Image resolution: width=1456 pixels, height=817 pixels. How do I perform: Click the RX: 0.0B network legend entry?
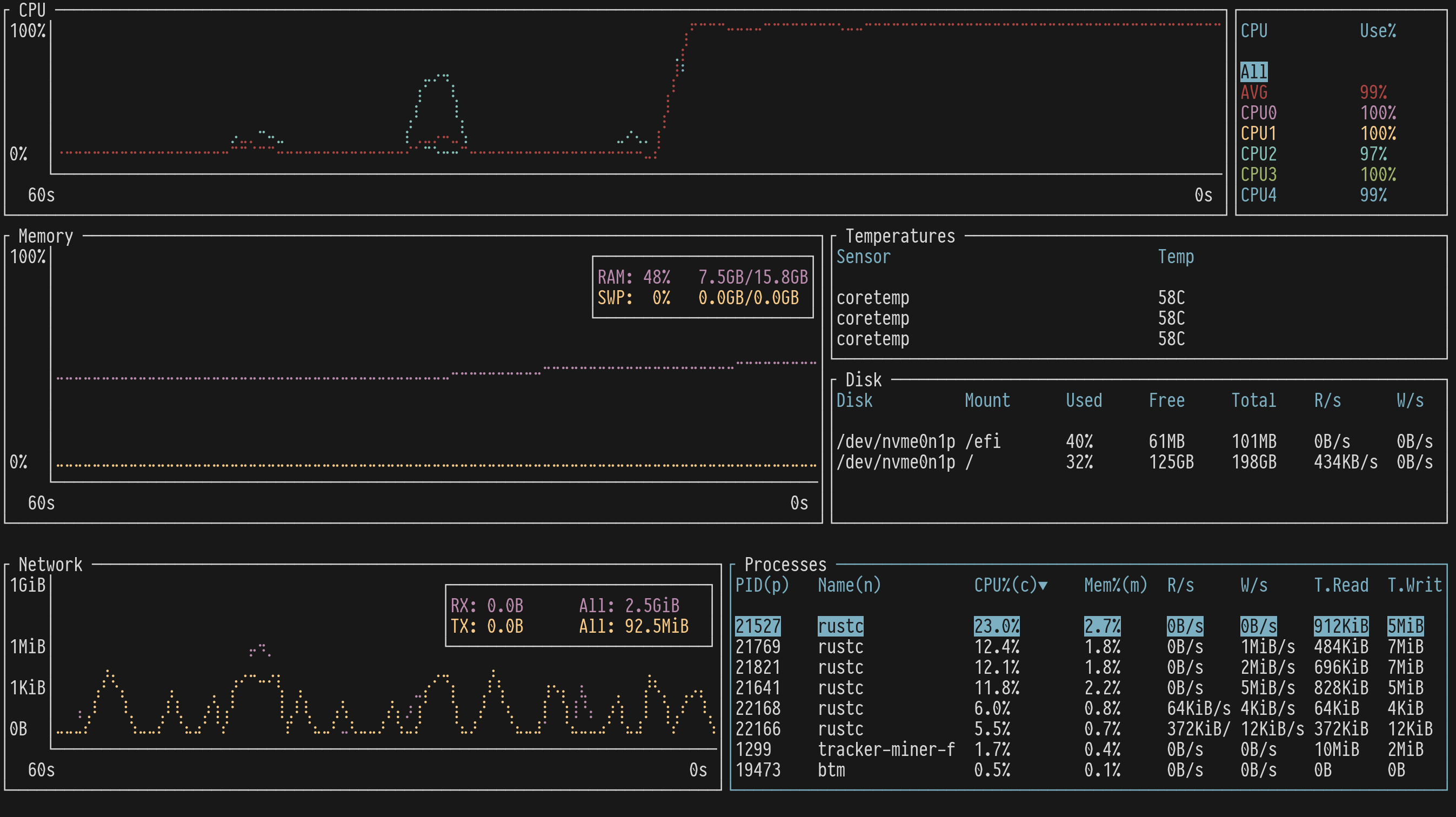tap(486, 606)
